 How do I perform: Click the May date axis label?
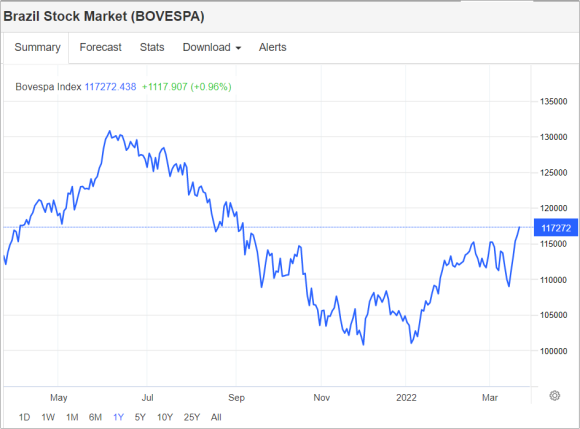[58, 398]
